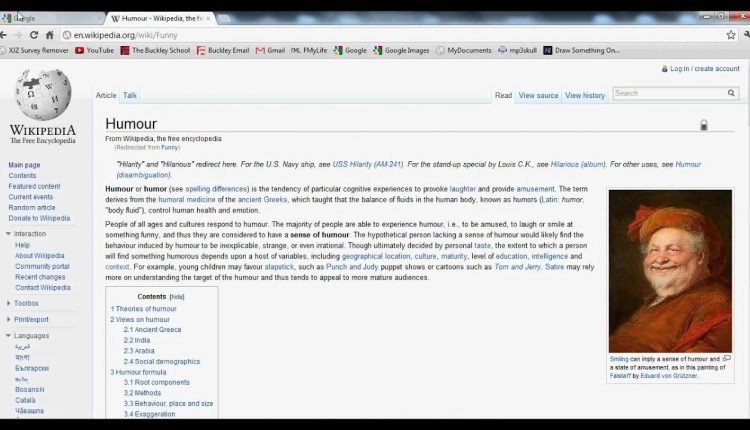
Task: Open the Chrome wrench settings icon
Action: pos(747,35)
